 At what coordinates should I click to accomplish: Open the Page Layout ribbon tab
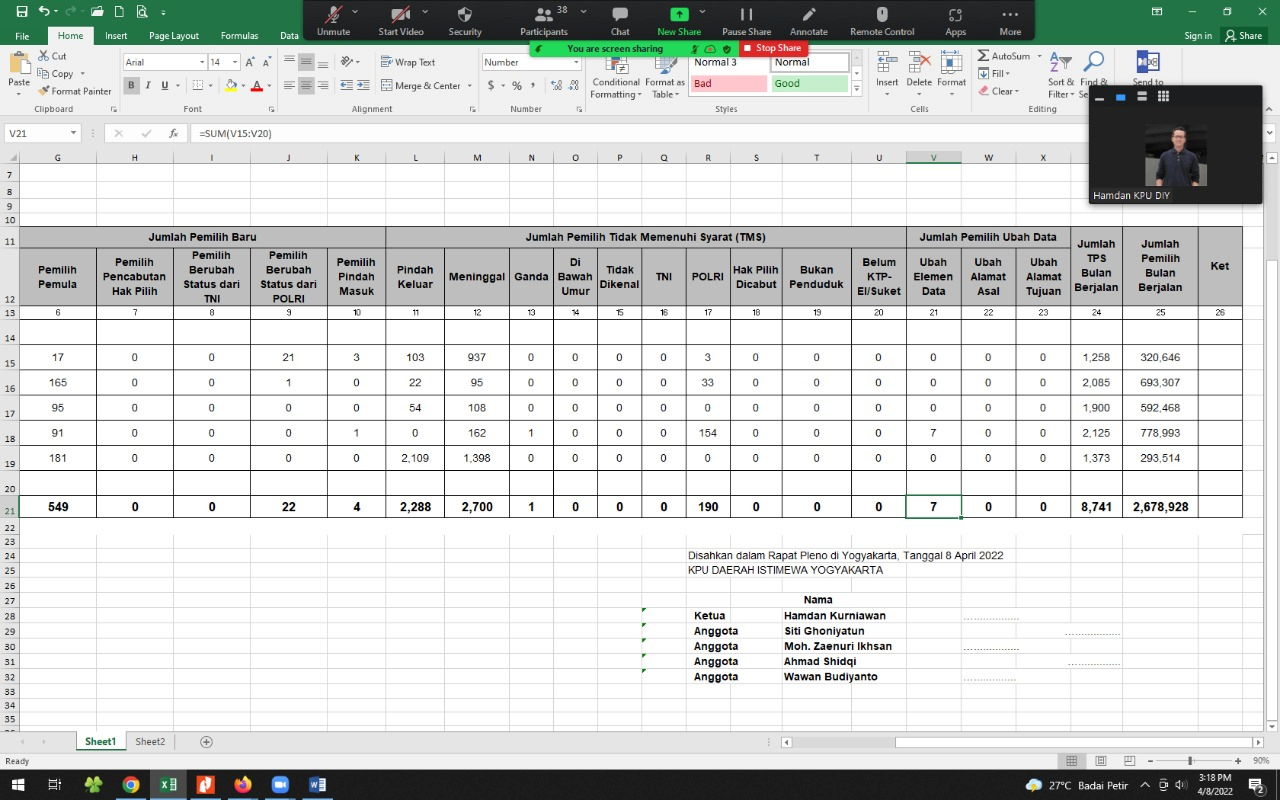point(173,36)
